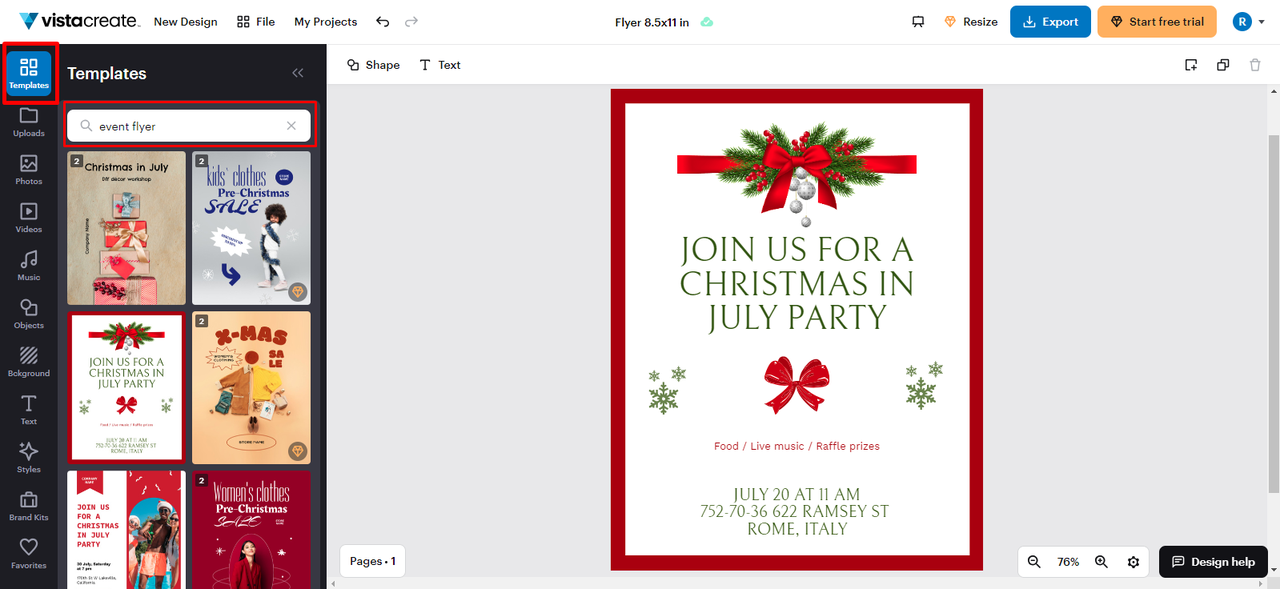This screenshot has width=1280, height=589.
Task: Open the 76% zoom level menu
Action: [x=1068, y=562]
